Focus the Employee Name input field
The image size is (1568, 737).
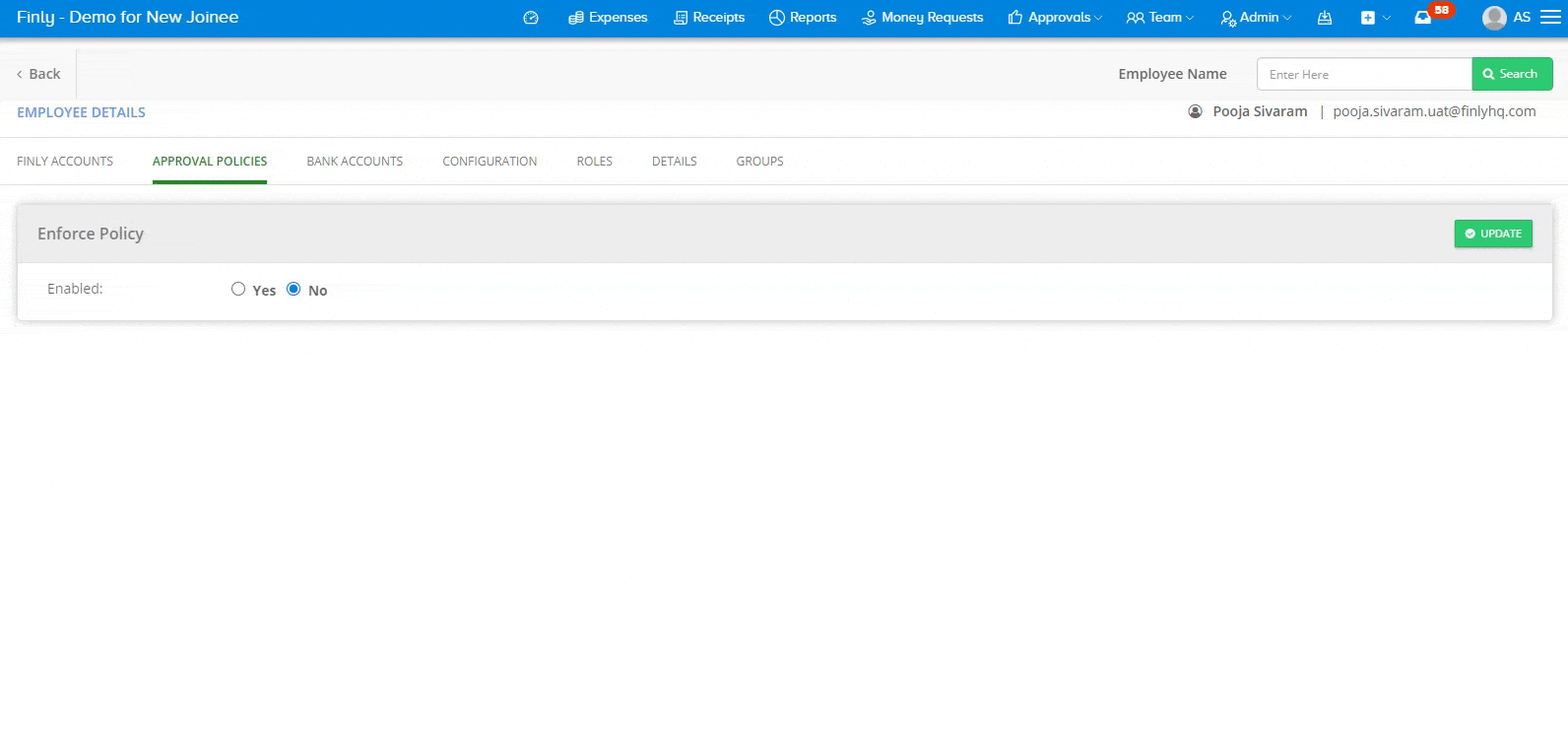pyautogui.click(x=1364, y=74)
